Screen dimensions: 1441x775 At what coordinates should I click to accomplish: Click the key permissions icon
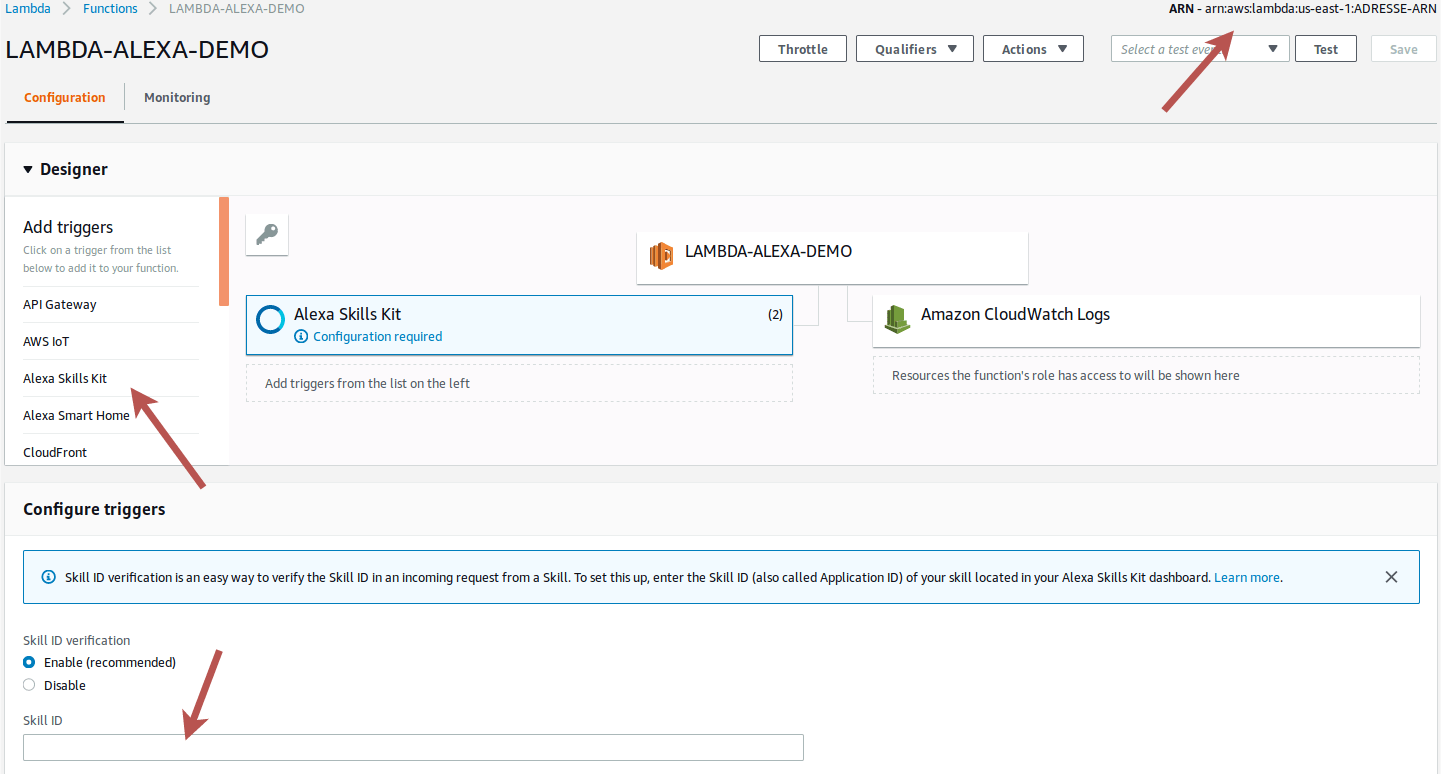pos(267,234)
